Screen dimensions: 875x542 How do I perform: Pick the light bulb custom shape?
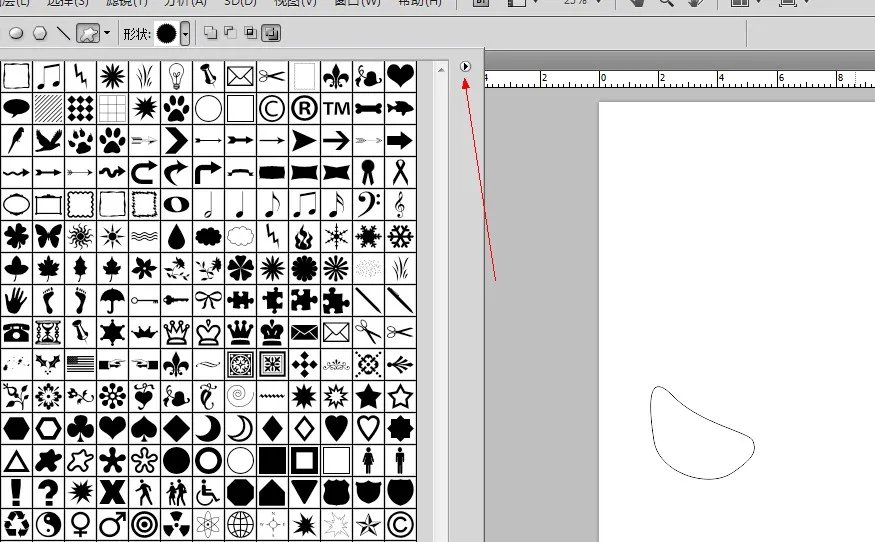coord(176,75)
